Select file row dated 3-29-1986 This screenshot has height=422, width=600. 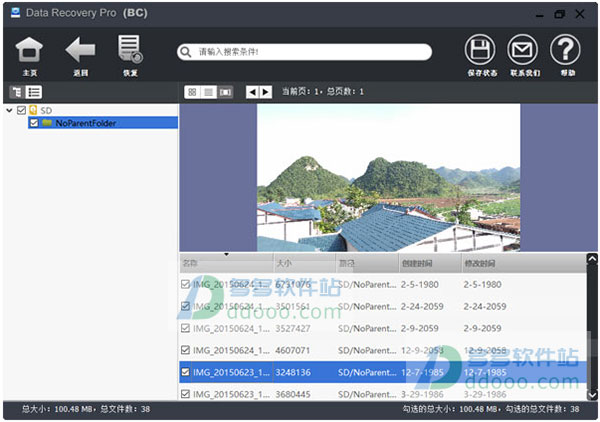pos(383,394)
